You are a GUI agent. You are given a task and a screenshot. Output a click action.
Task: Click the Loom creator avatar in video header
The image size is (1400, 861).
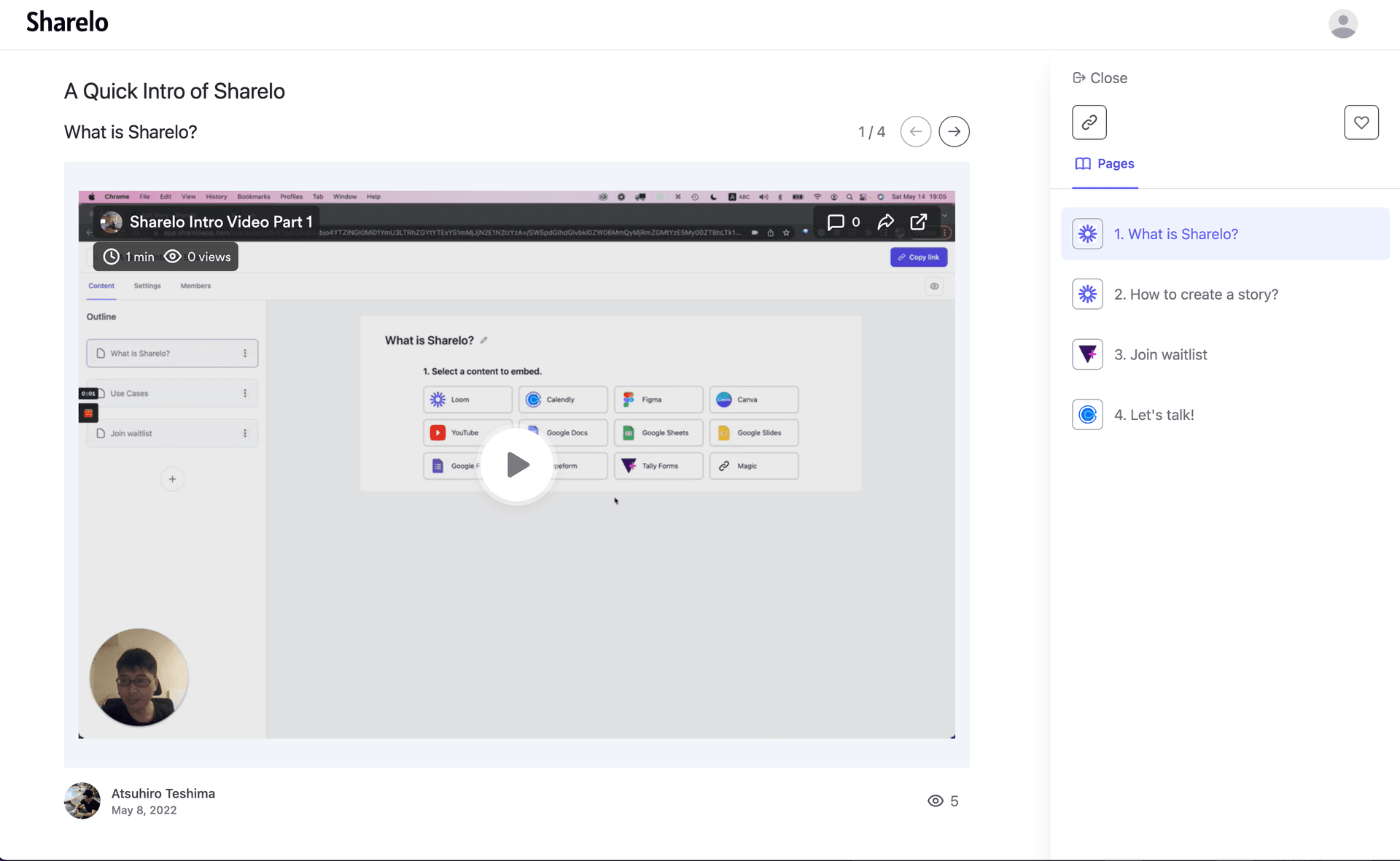111,222
